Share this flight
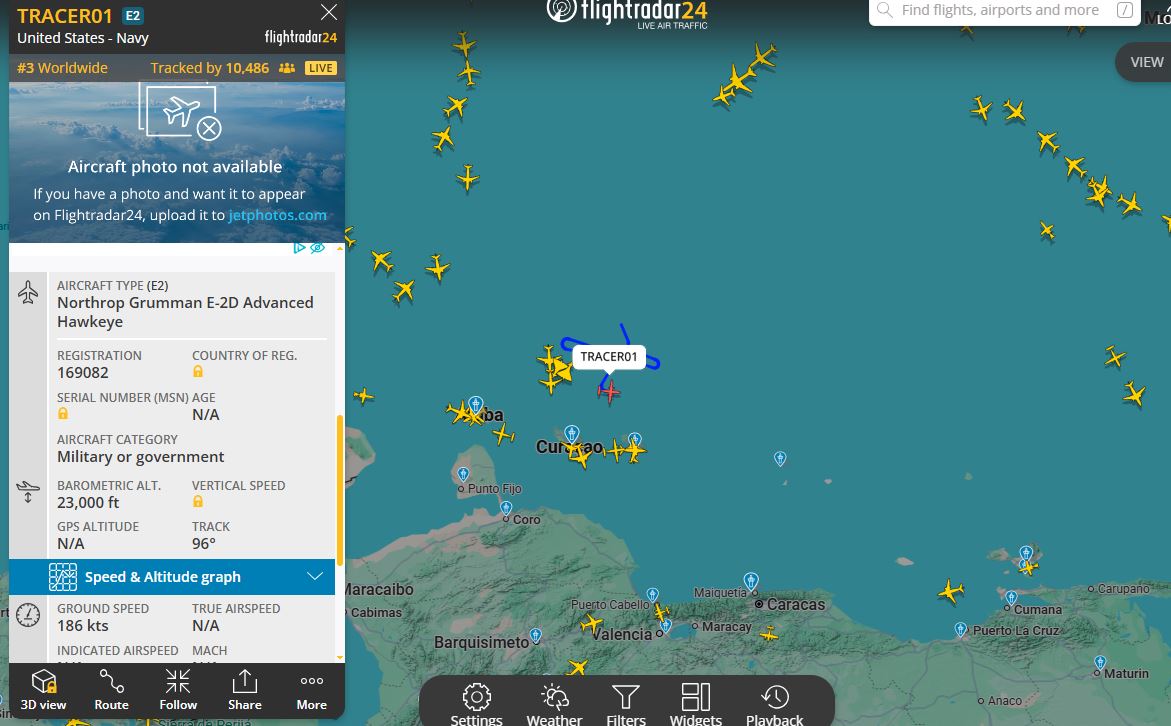Viewport: 1171px width, 726px height. [245, 690]
